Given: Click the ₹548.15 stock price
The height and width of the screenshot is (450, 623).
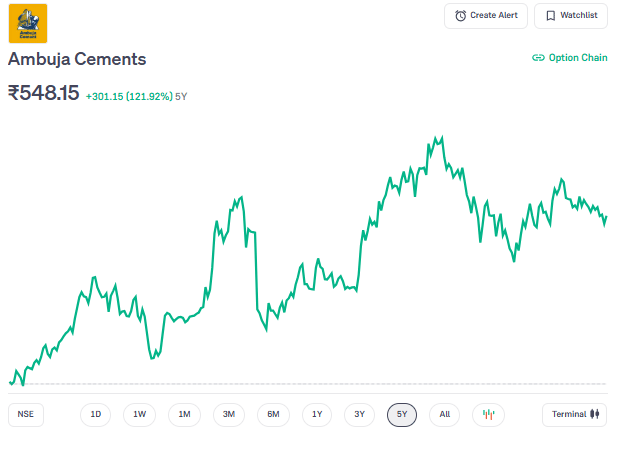Looking at the screenshot, I should (x=44, y=94).
